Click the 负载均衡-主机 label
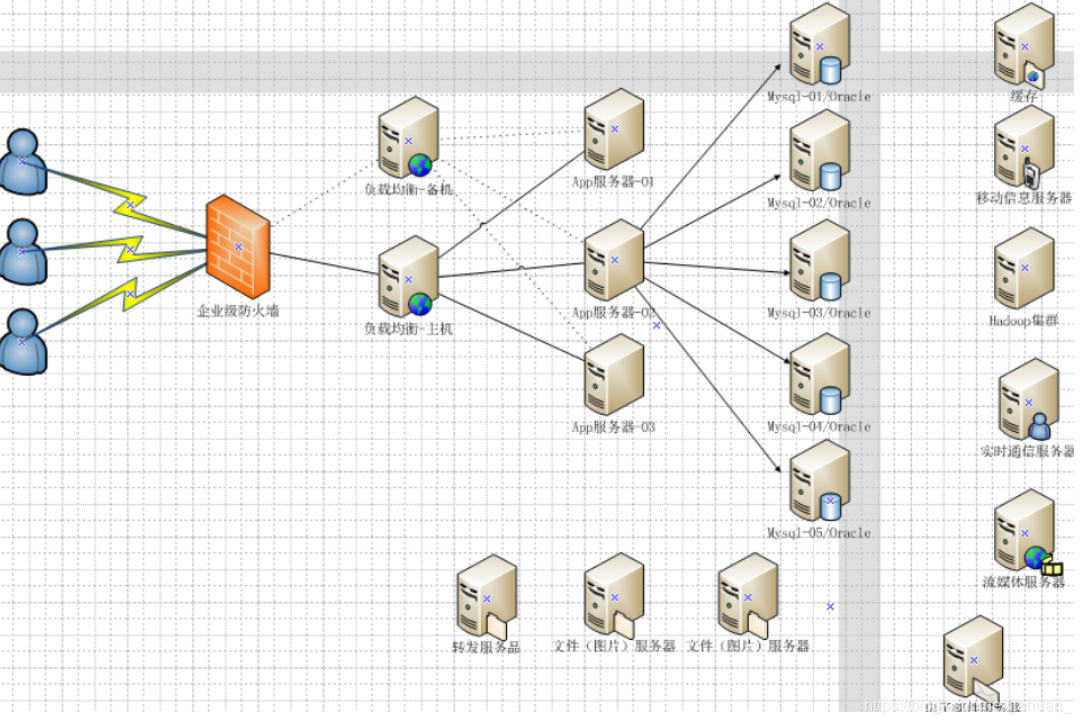The height and width of the screenshot is (724, 1081). pos(408,329)
